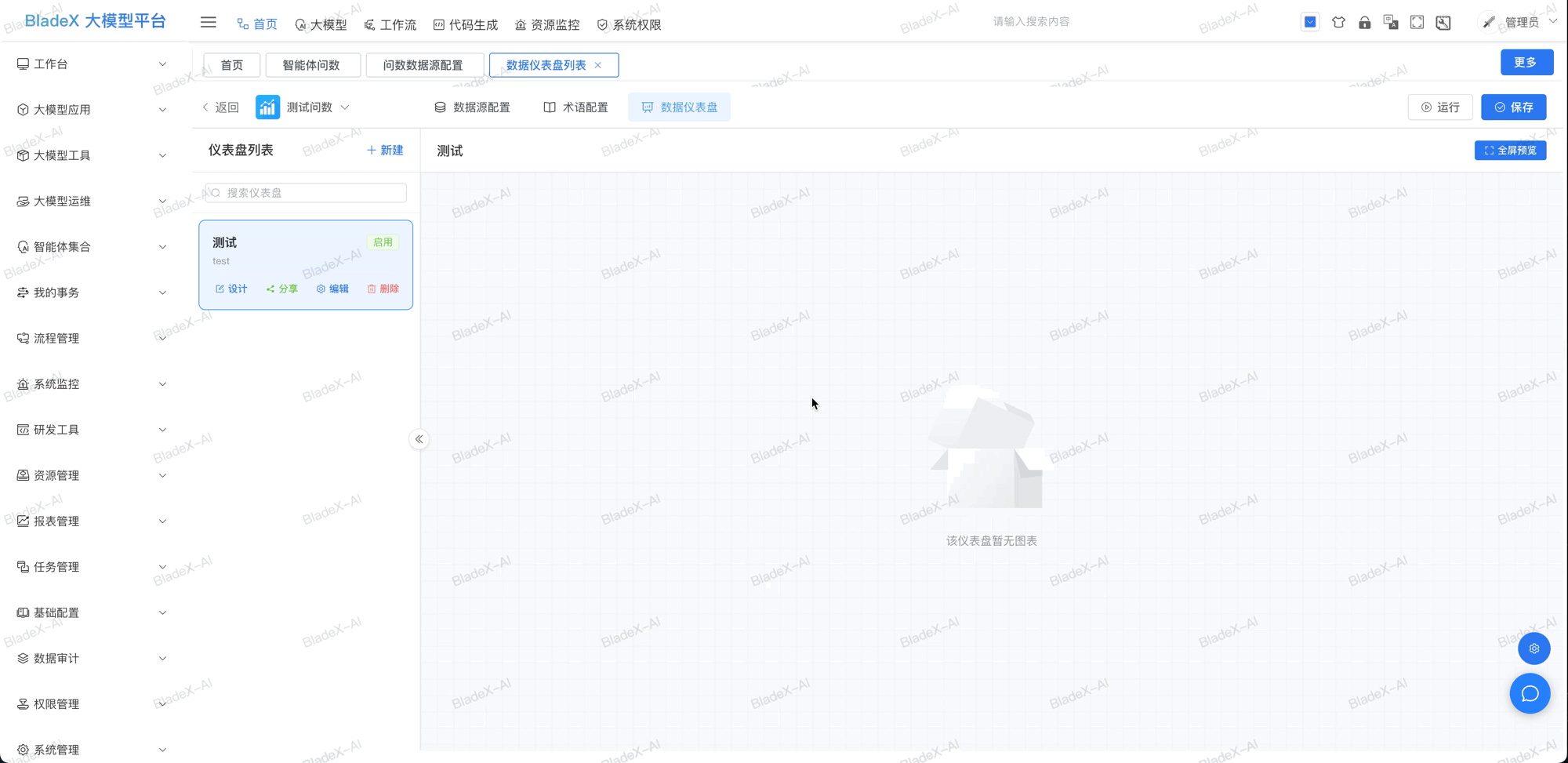The image size is (1568, 763).
Task: Open the floating settings gear button
Action: (1534, 649)
